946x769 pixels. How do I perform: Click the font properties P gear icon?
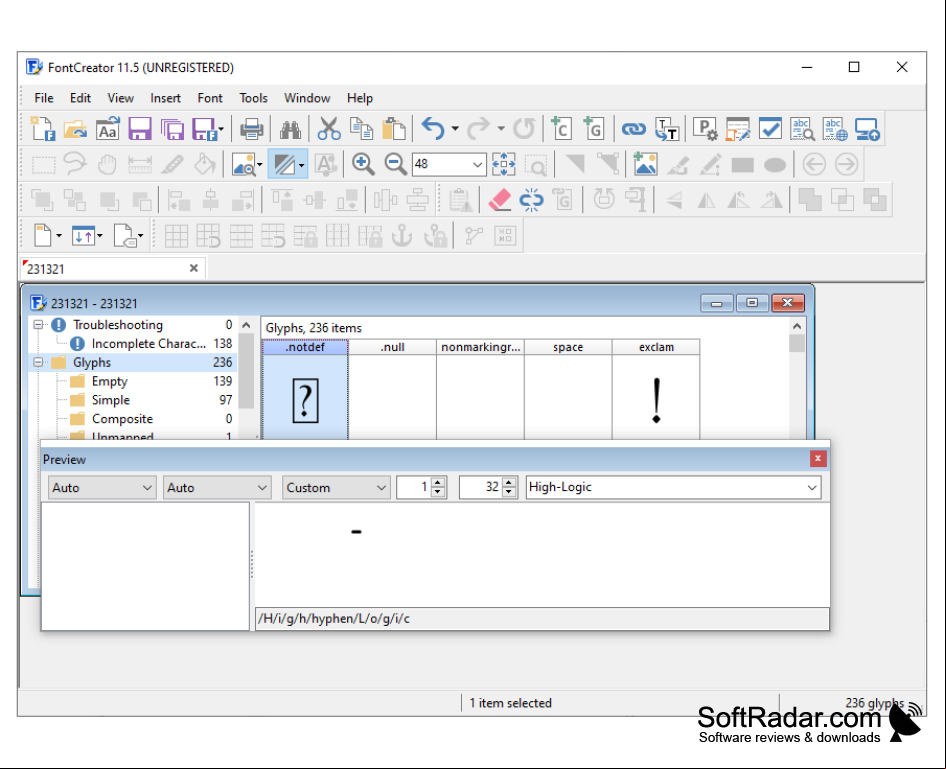(705, 129)
